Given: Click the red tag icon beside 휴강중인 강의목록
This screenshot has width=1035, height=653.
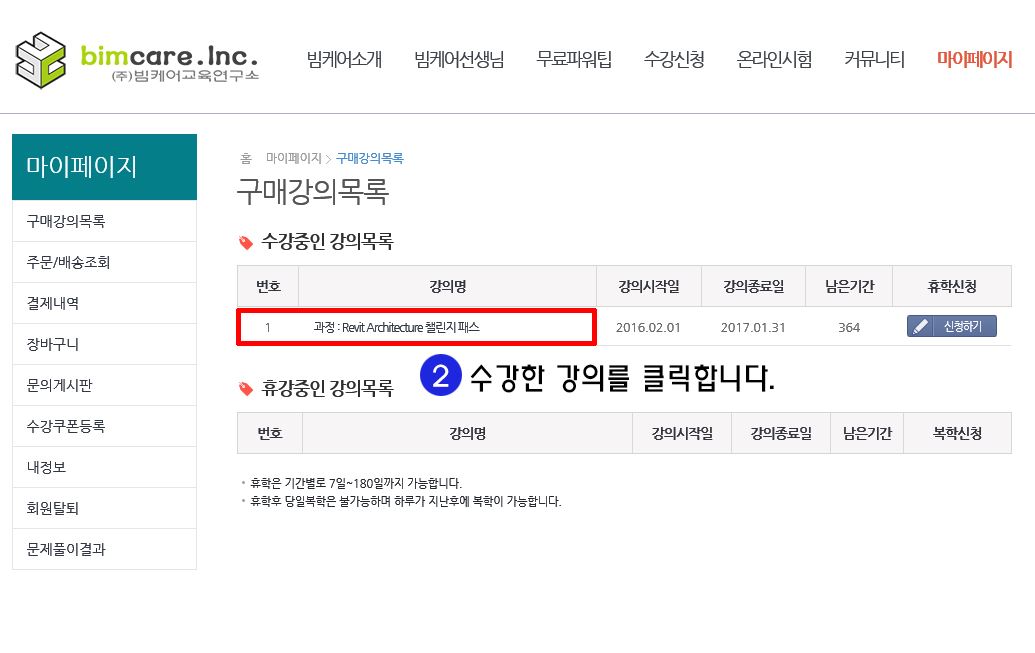Looking at the screenshot, I should tap(246, 388).
